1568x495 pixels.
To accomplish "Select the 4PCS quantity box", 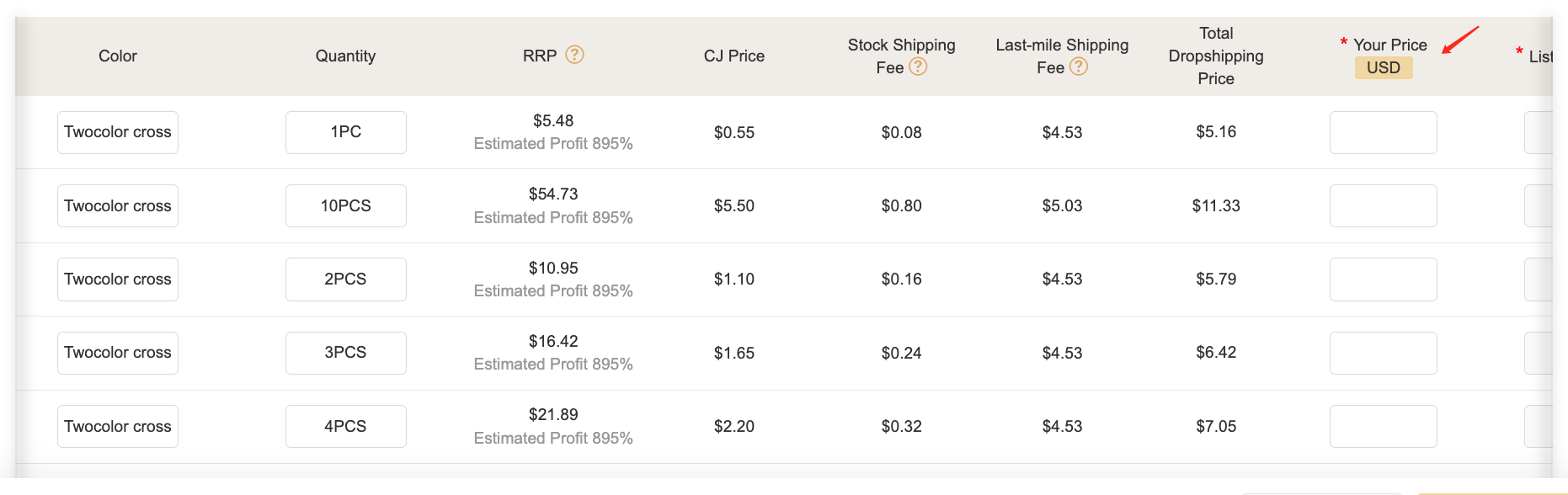I will click(345, 426).
